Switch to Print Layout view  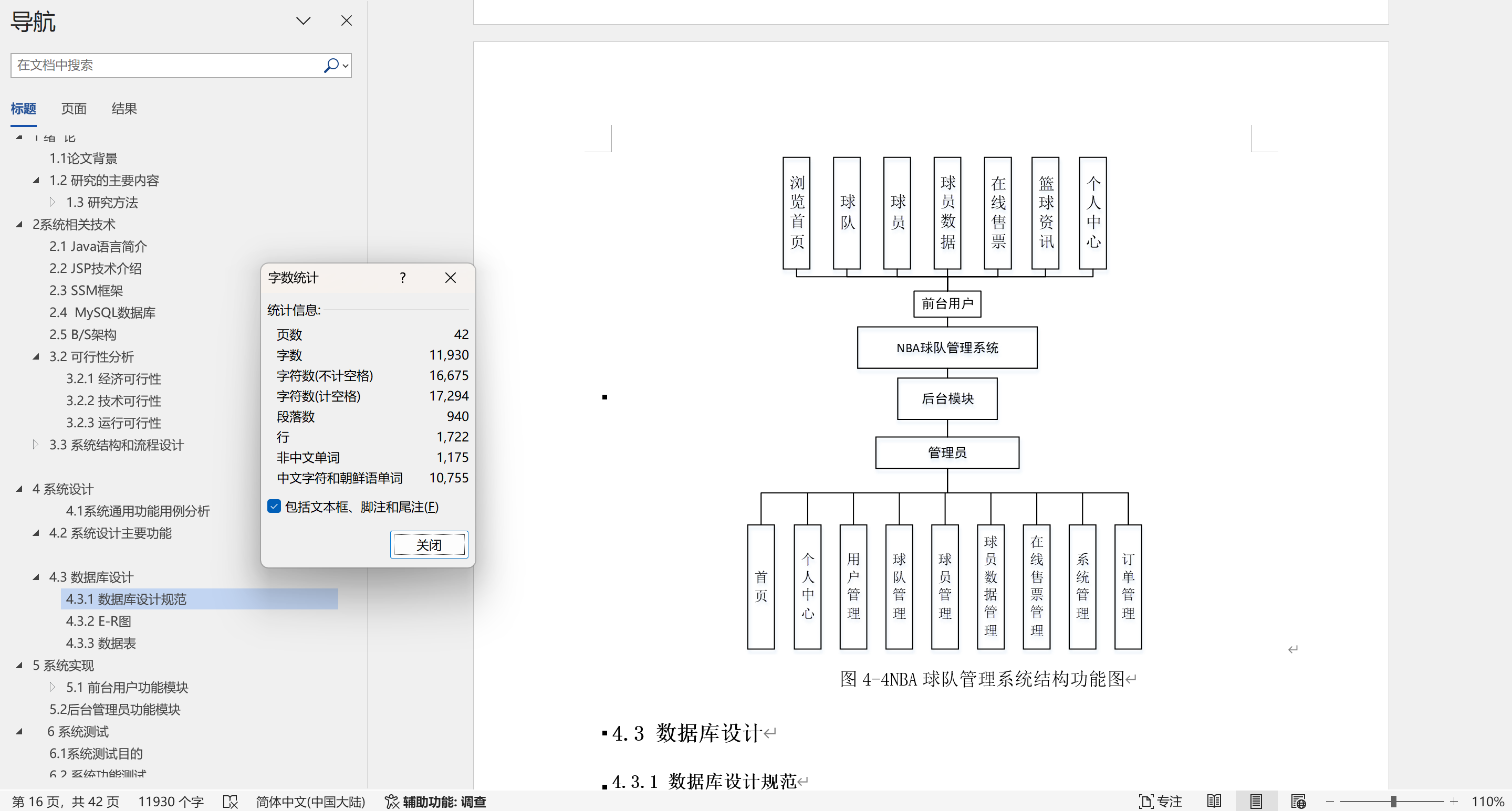(x=1256, y=802)
